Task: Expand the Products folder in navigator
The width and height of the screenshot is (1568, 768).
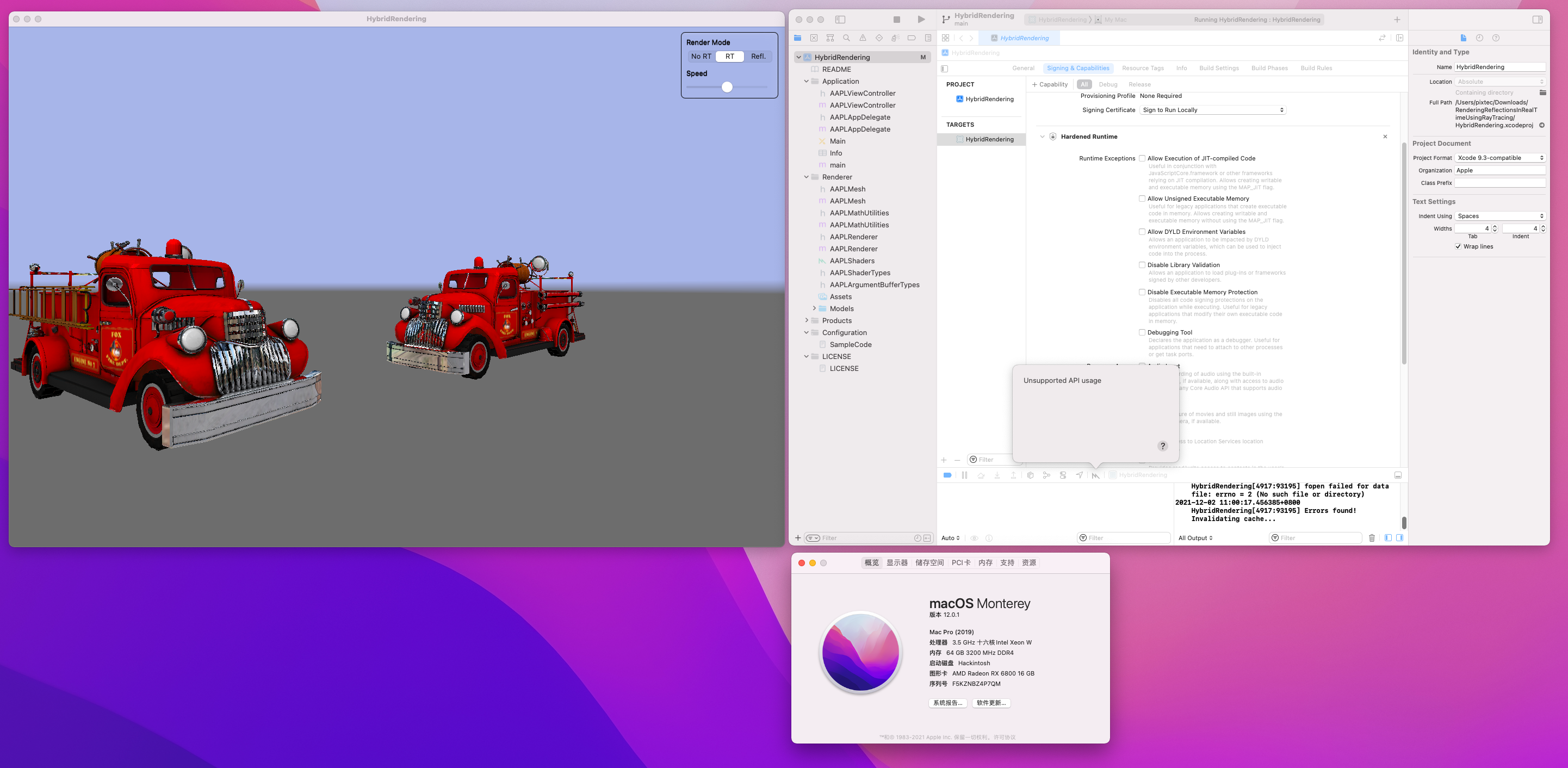Action: 807,320
